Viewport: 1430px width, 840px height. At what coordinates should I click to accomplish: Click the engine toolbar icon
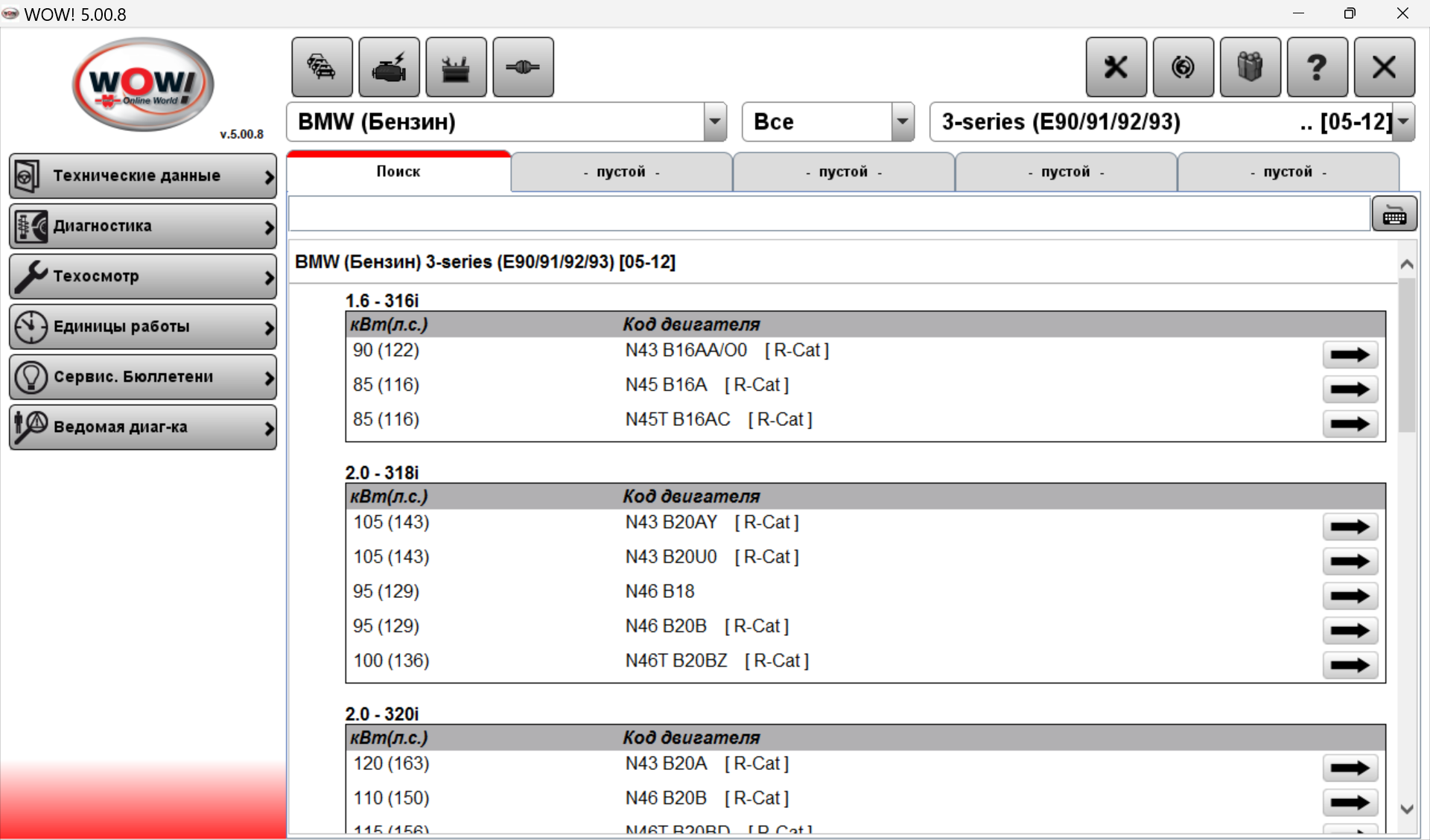(x=389, y=67)
